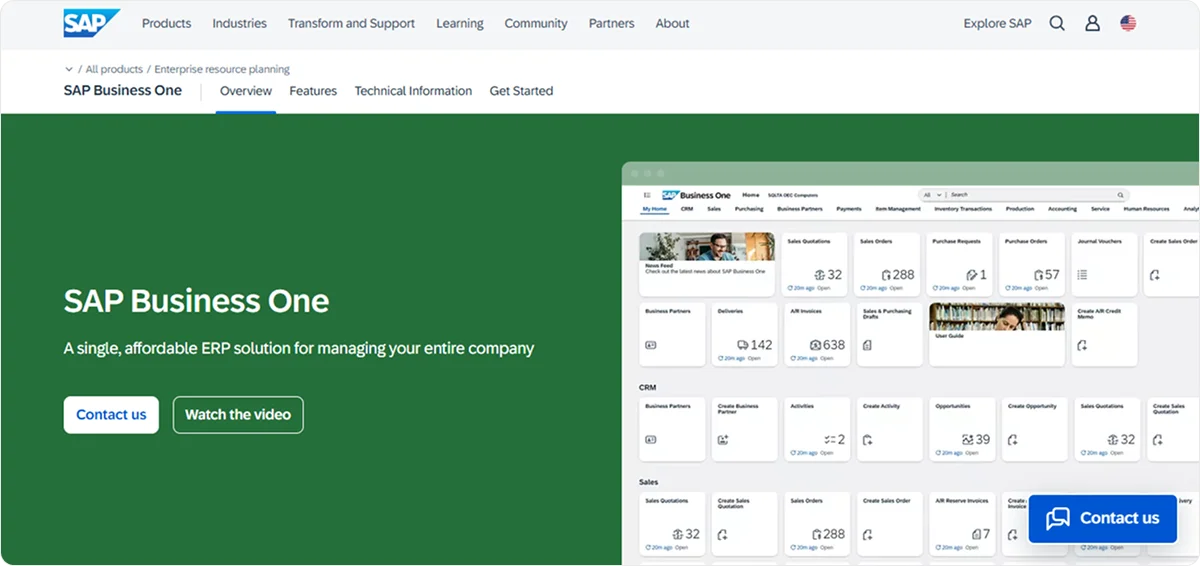Open the user profile icon

coord(1093,23)
